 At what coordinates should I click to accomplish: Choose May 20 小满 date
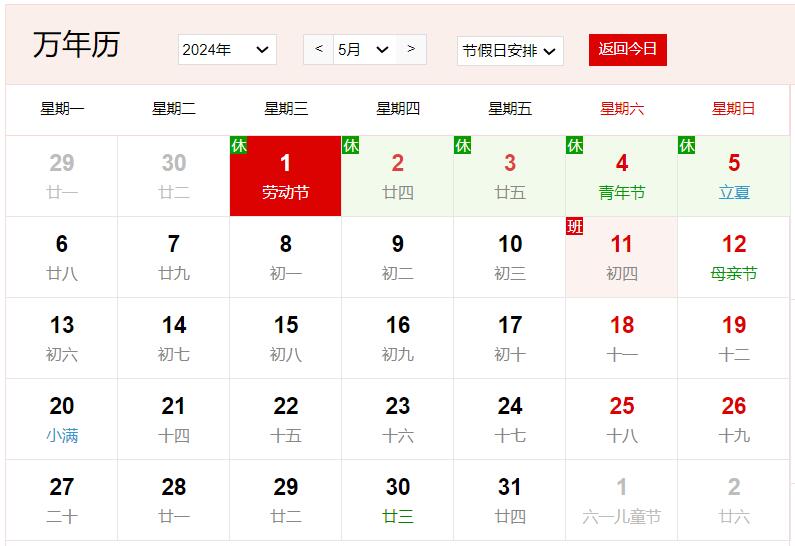point(62,419)
